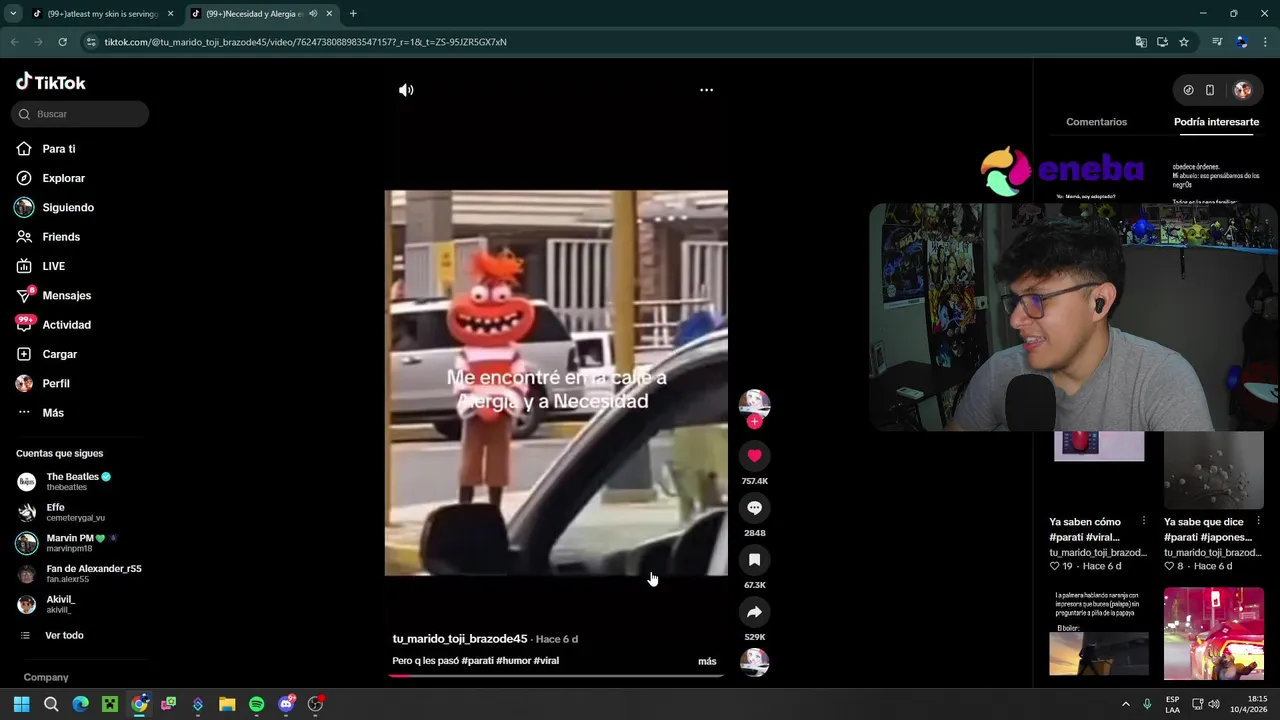
Task: Select the Podría interesarte tab
Action: tap(1216, 122)
